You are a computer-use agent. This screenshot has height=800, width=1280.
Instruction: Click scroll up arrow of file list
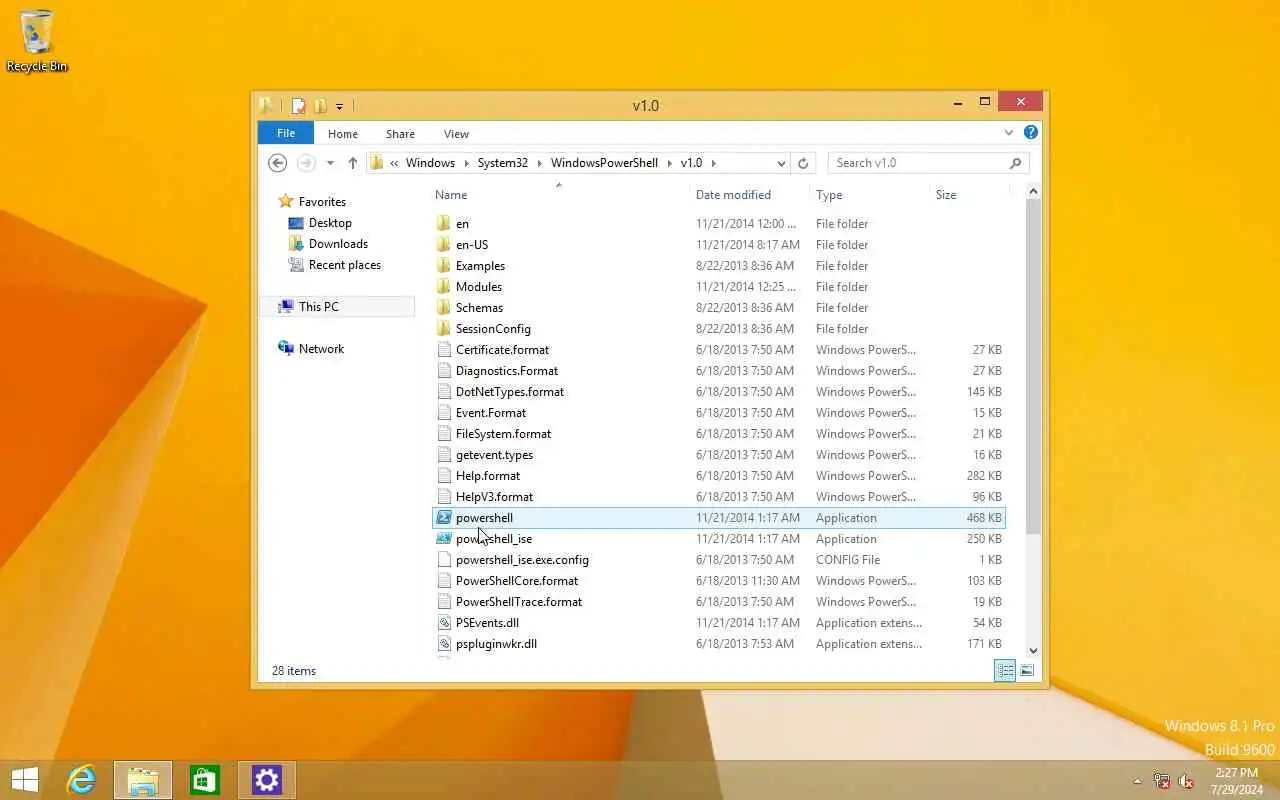point(1033,192)
